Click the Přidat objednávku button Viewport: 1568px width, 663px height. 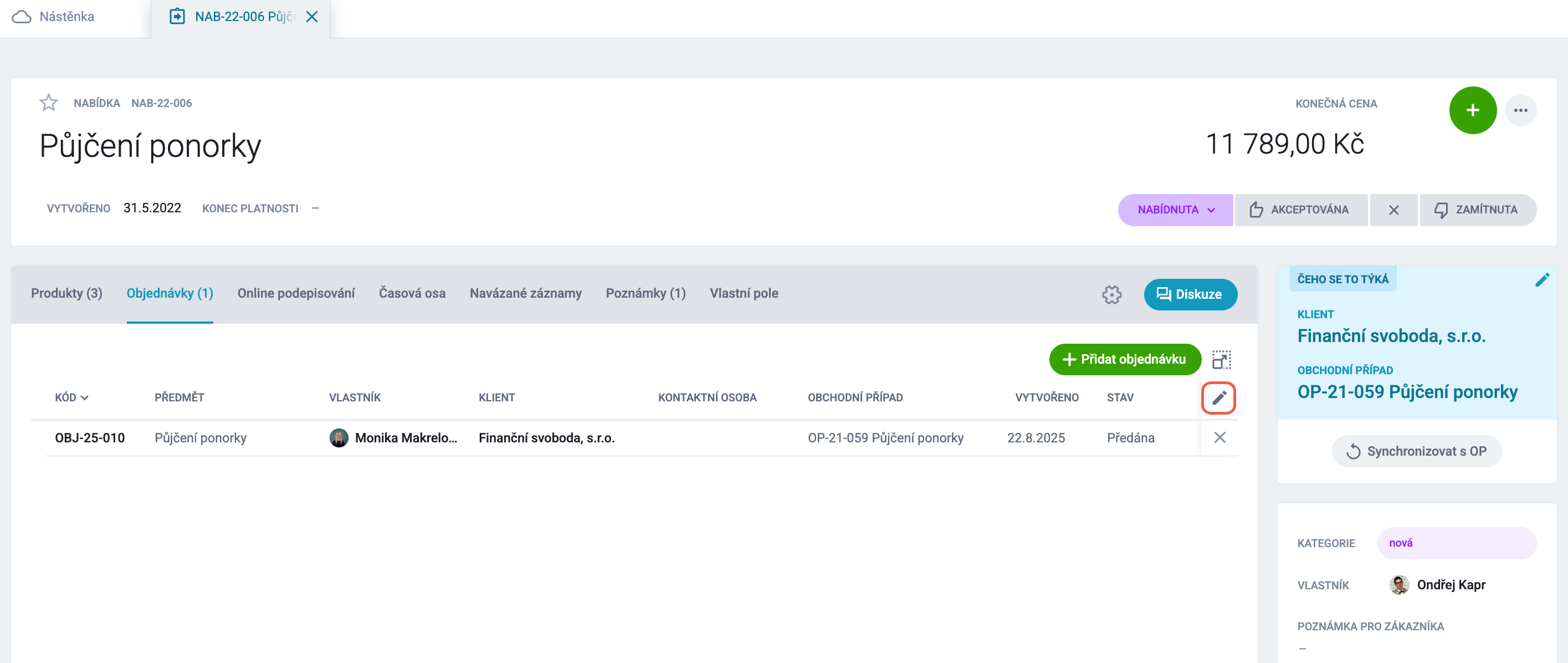pos(1124,359)
